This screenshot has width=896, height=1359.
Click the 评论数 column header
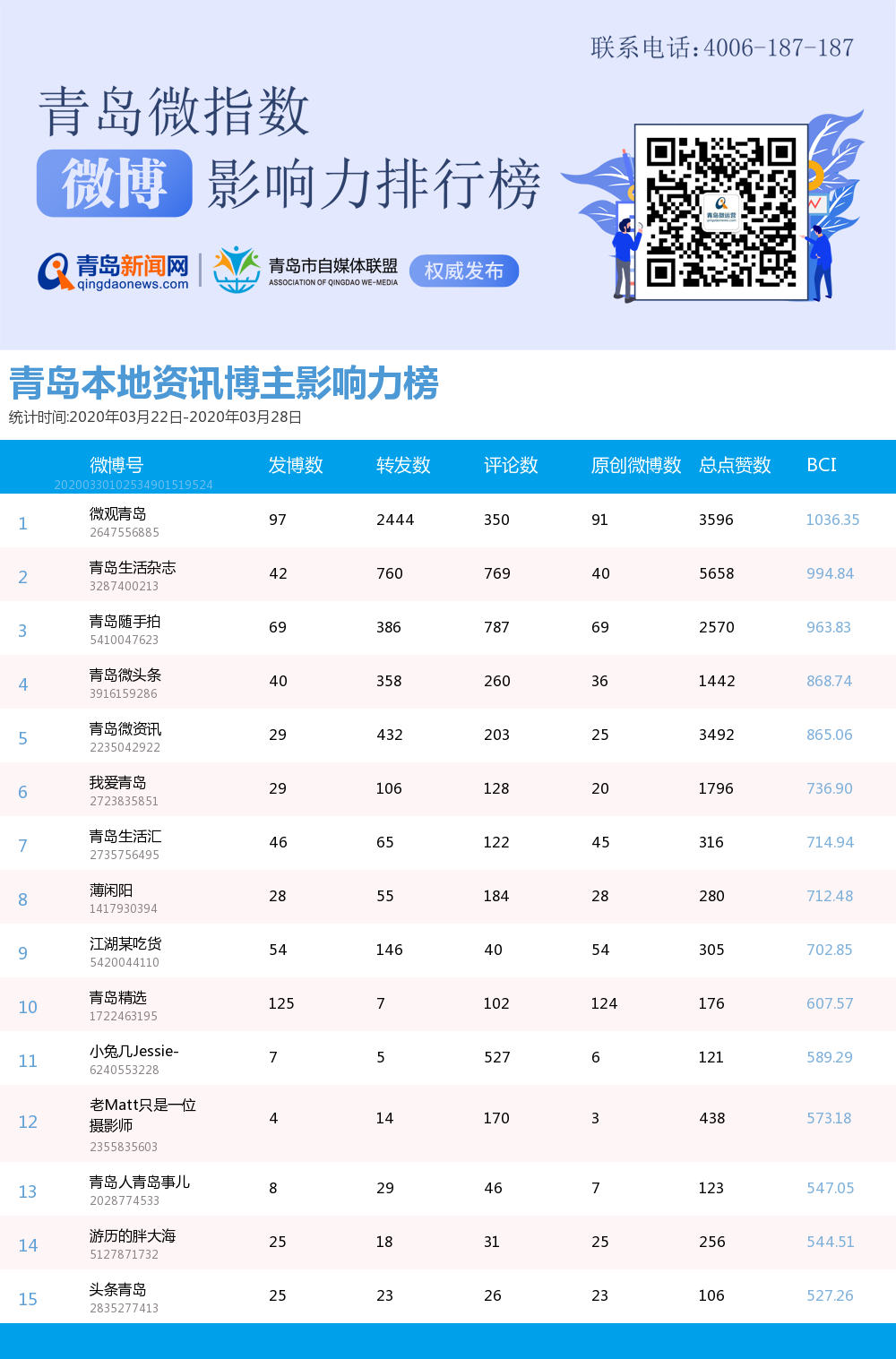click(x=511, y=465)
